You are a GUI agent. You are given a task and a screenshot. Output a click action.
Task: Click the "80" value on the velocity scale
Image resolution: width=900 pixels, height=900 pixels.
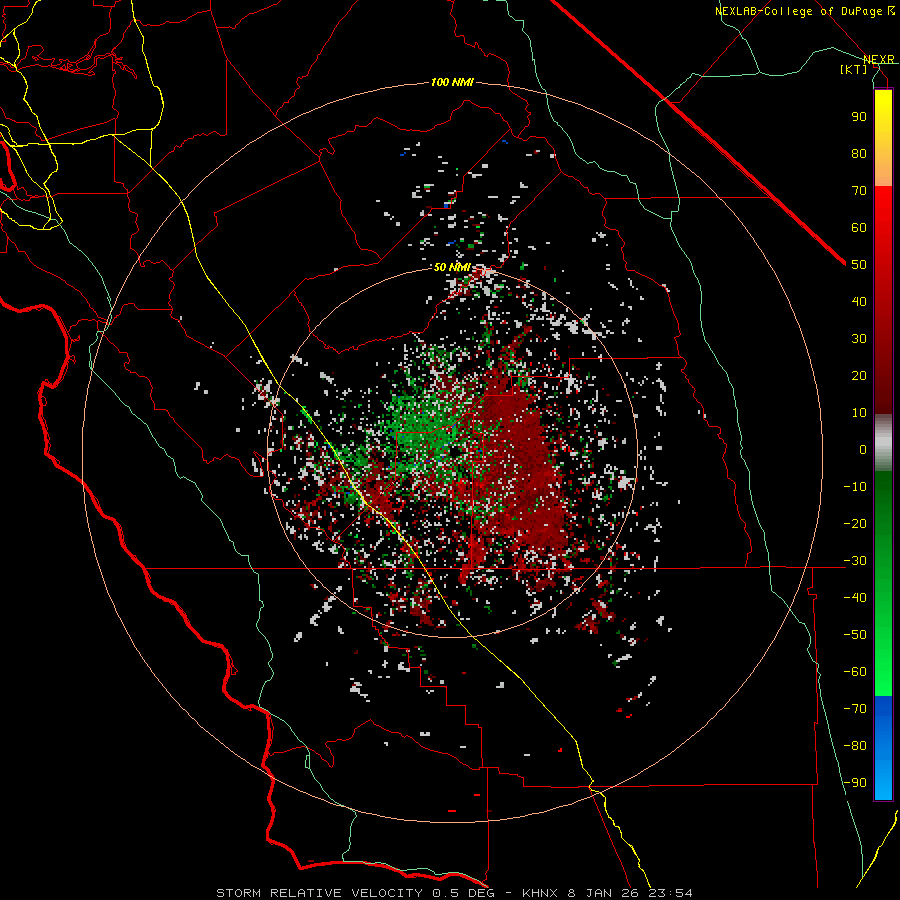[859, 153]
